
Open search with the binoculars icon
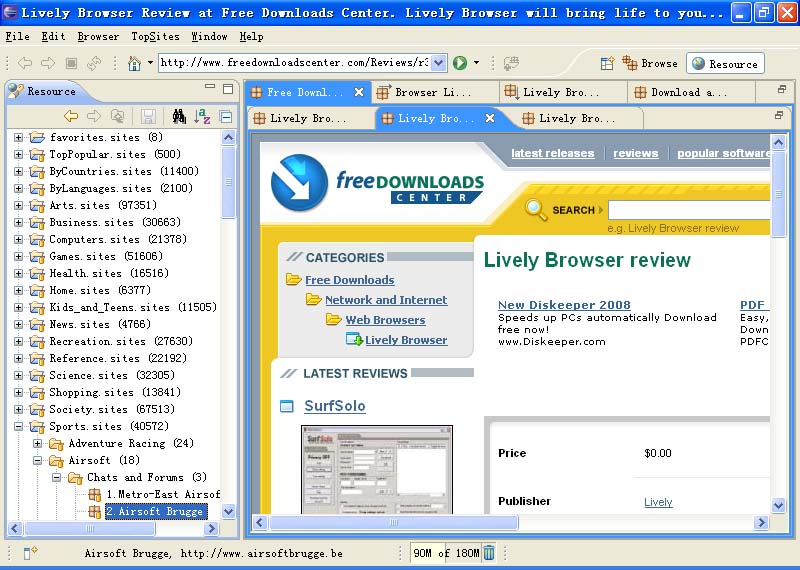pyautogui.click(x=179, y=116)
